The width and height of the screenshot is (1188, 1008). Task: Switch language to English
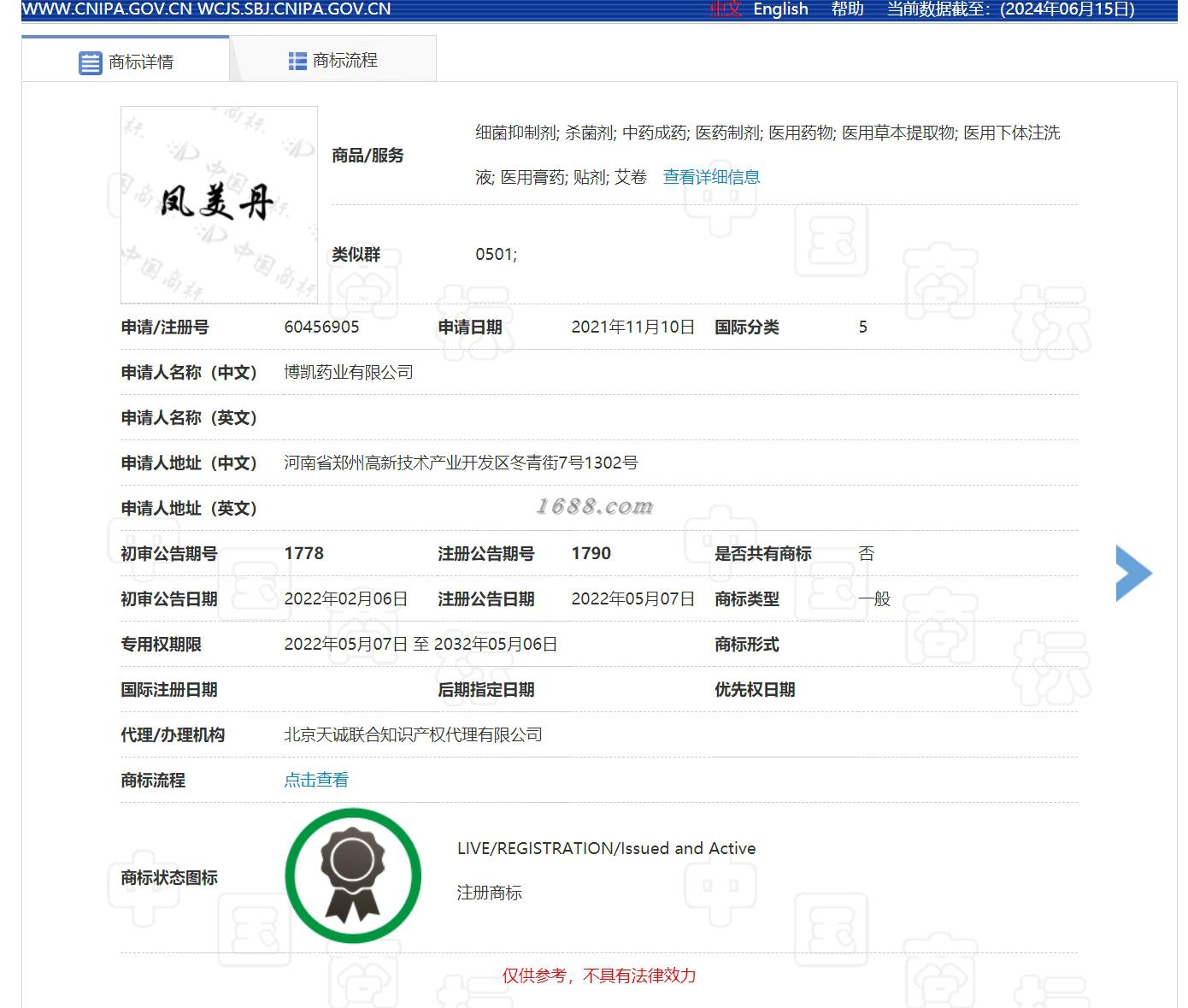(x=780, y=9)
